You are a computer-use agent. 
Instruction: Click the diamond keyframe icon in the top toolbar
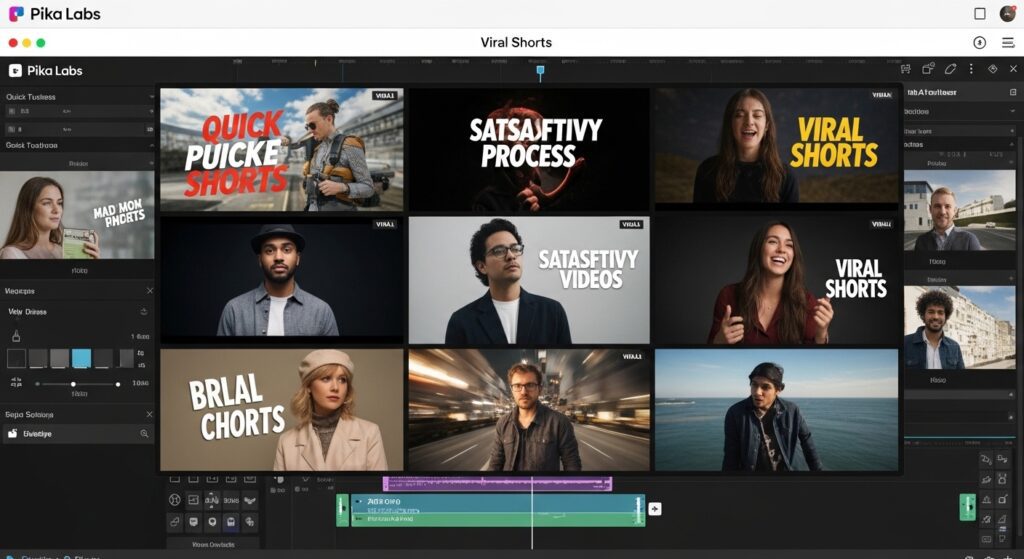tap(993, 70)
